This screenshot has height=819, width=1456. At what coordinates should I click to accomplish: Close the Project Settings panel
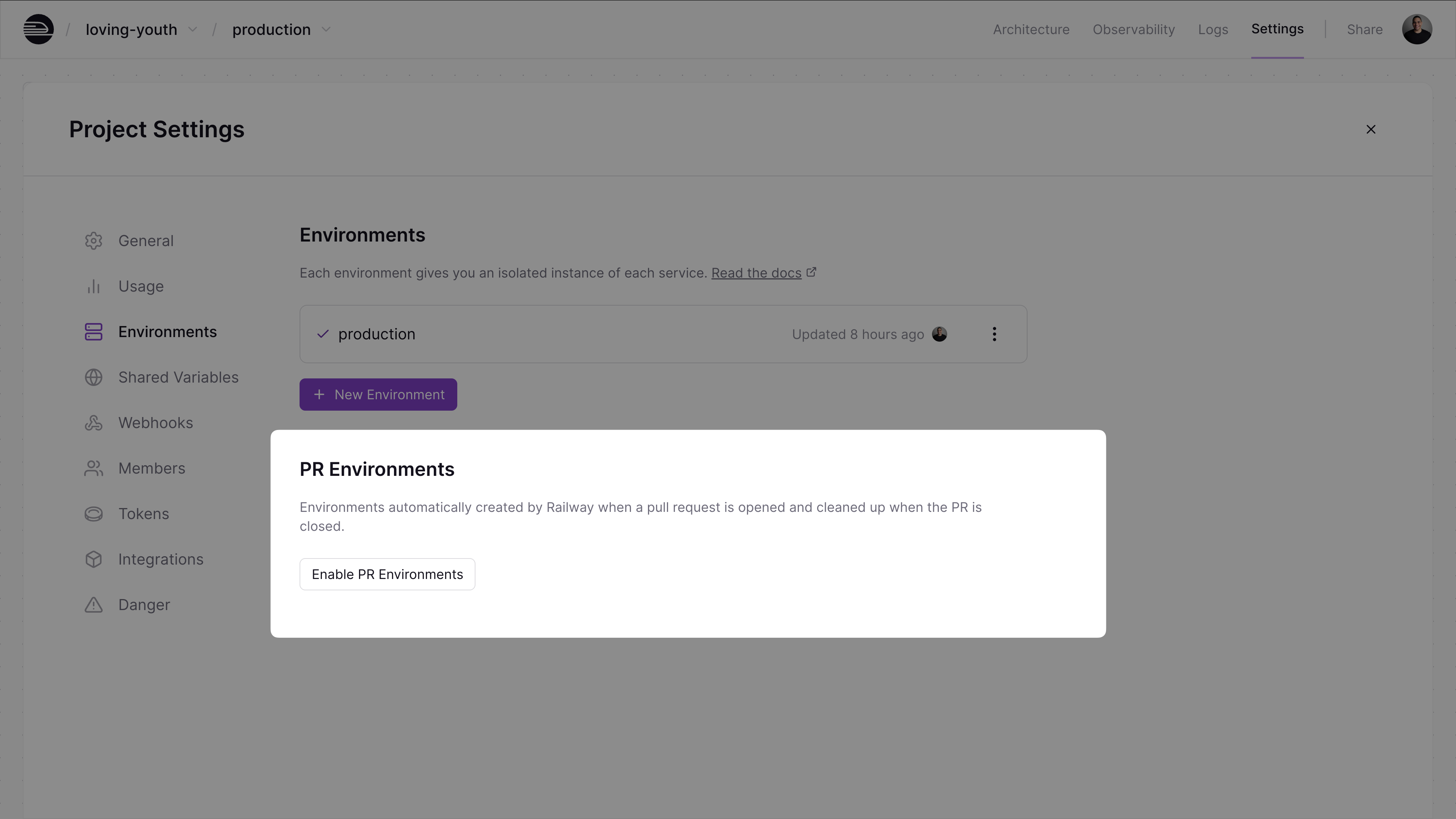[1371, 129]
